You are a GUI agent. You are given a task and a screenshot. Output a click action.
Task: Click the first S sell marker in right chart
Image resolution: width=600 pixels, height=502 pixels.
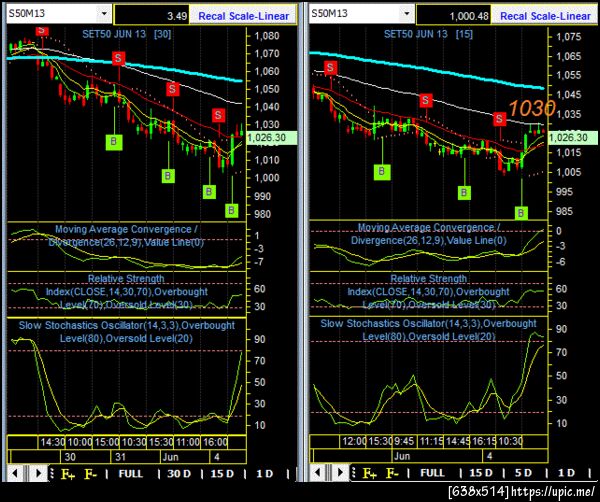tap(330, 68)
